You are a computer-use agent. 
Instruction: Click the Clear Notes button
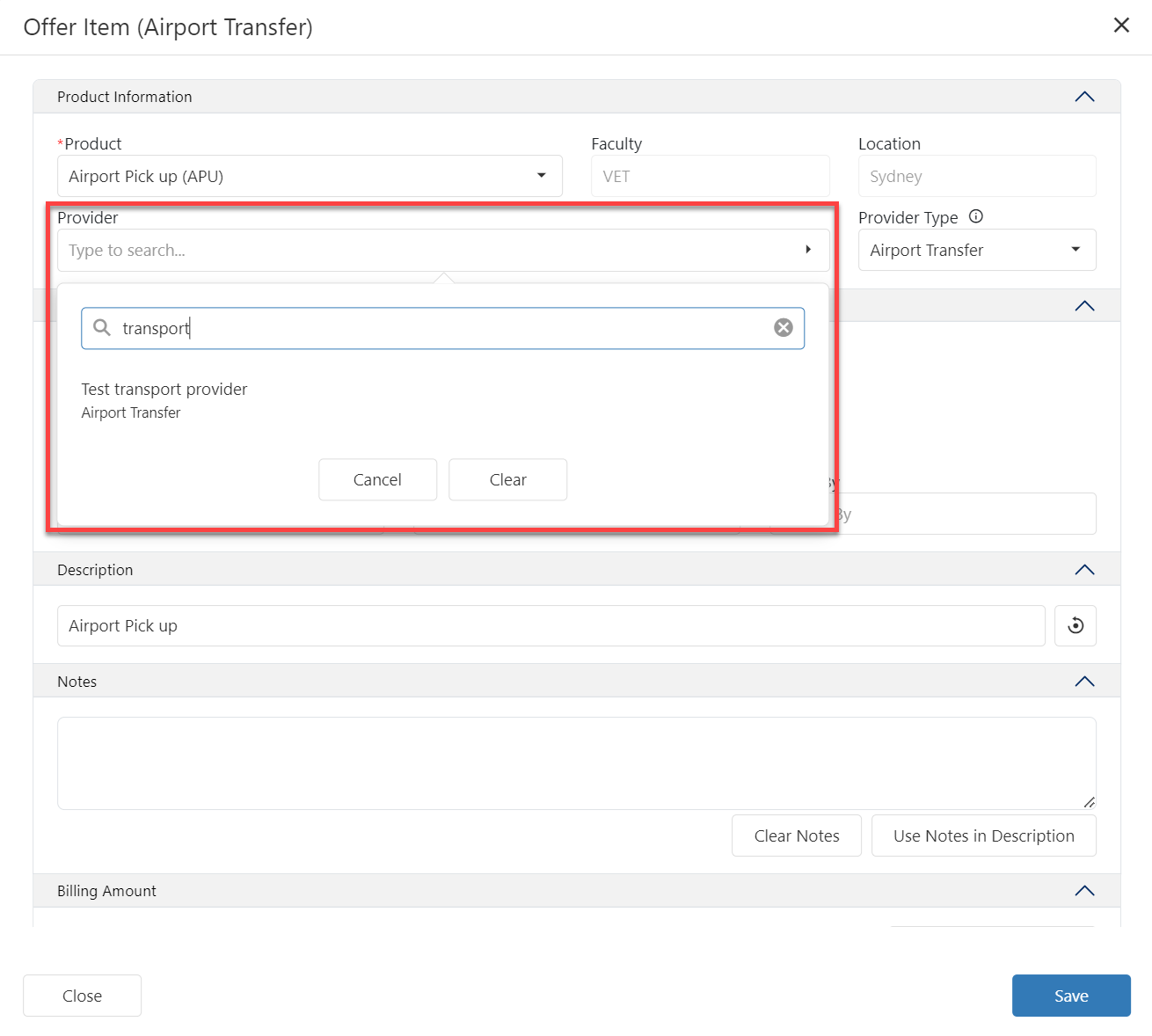[x=796, y=835]
